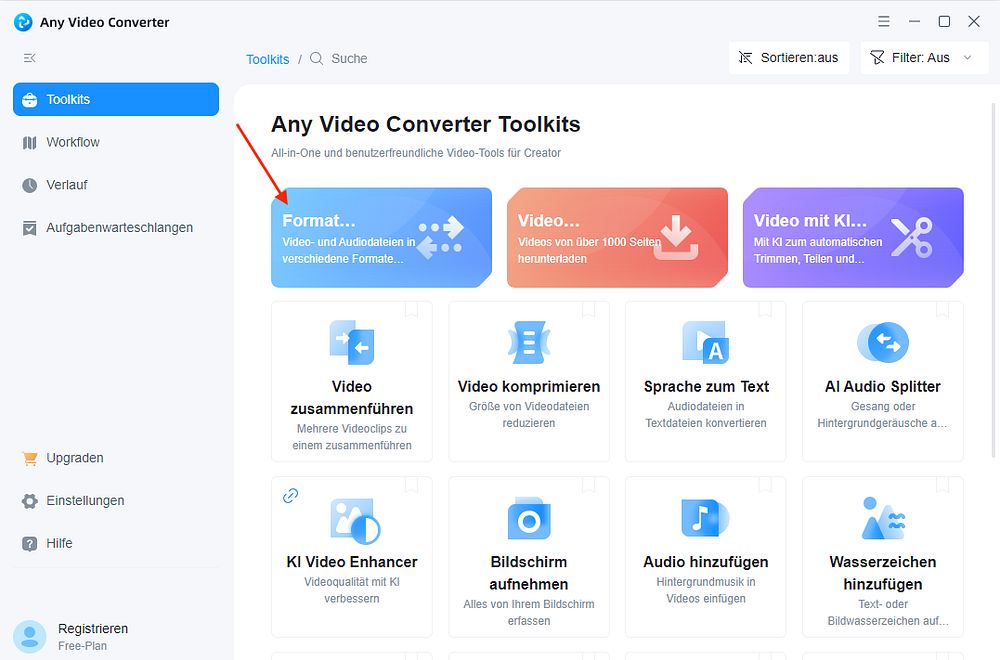Image resolution: width=1000 pixels, height=660 pixels.
Task: Click 'Videoqualität mit KI verbessern' description
Action: [x=352, y=590]
